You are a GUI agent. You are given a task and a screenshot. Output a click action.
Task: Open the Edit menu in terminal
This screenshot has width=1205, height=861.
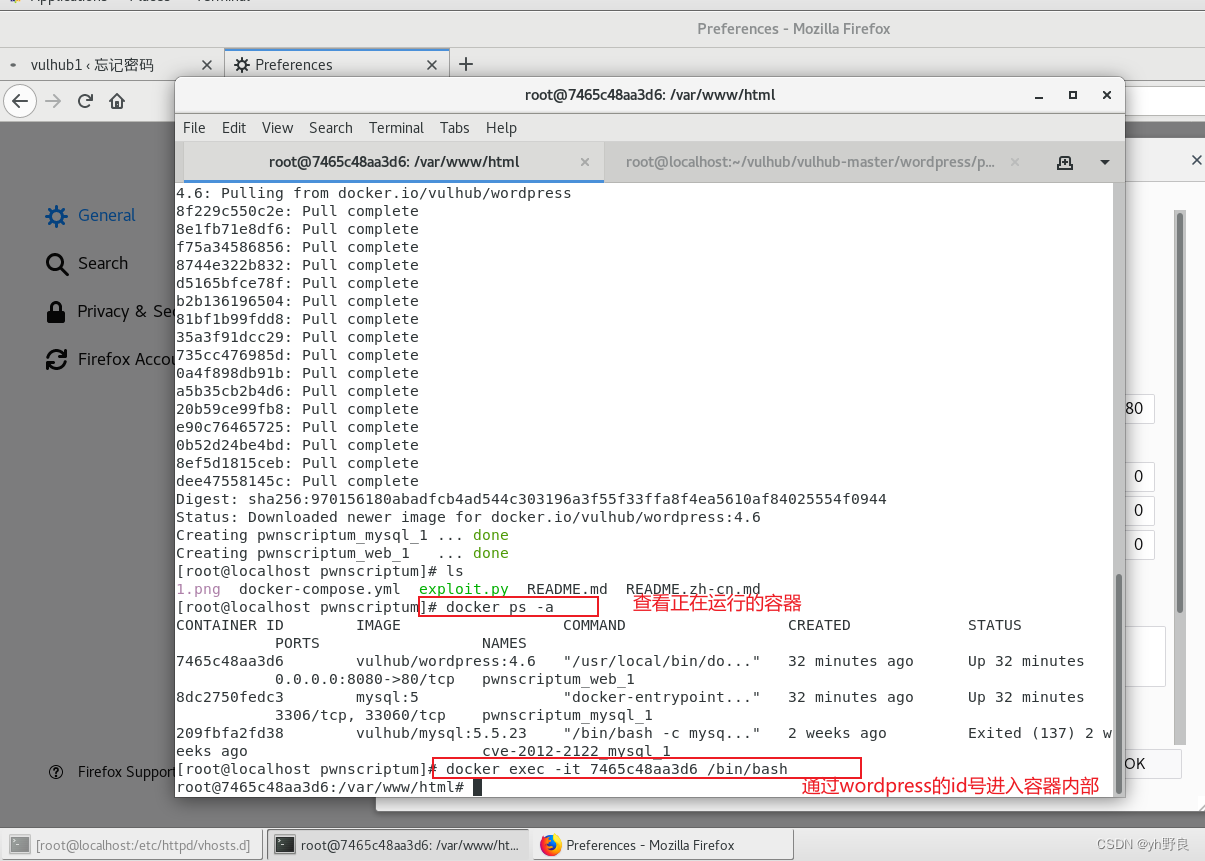click(234, 128)
